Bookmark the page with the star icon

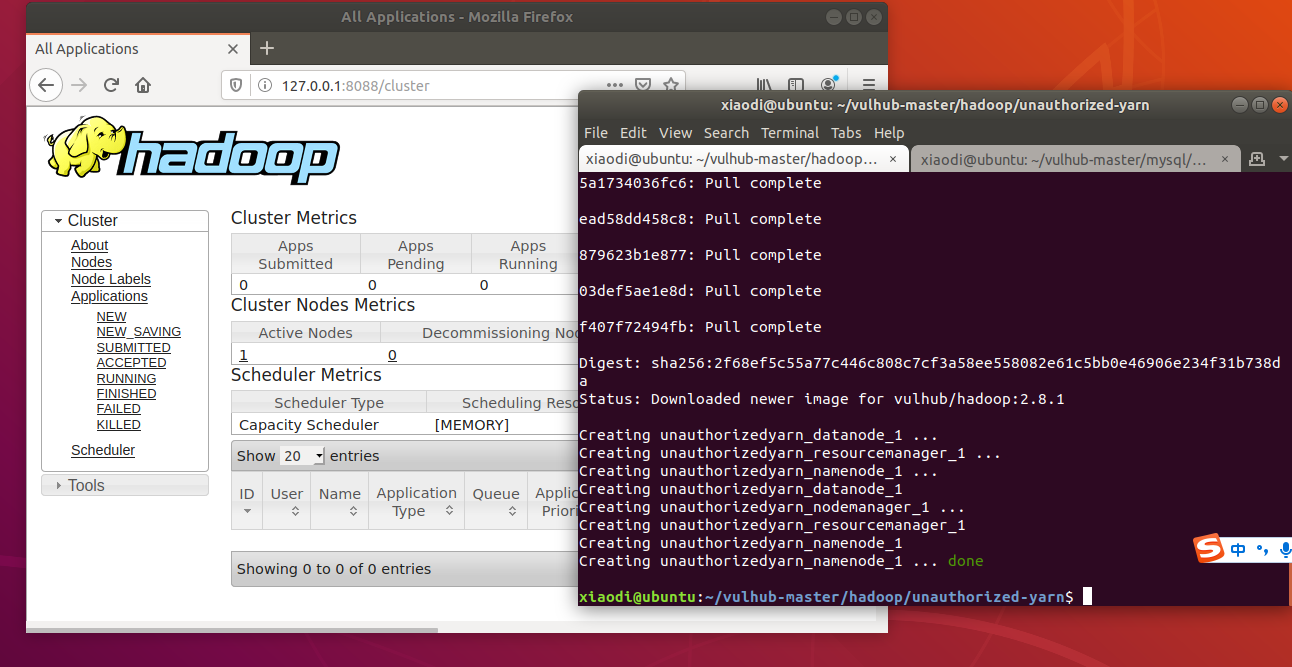click(671, 85)
